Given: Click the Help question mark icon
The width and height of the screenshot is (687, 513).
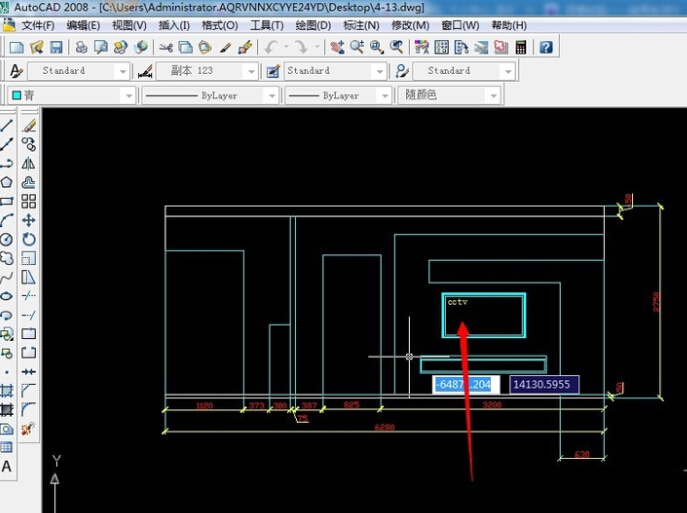Looking at the screenshot, I should point(545,47).
